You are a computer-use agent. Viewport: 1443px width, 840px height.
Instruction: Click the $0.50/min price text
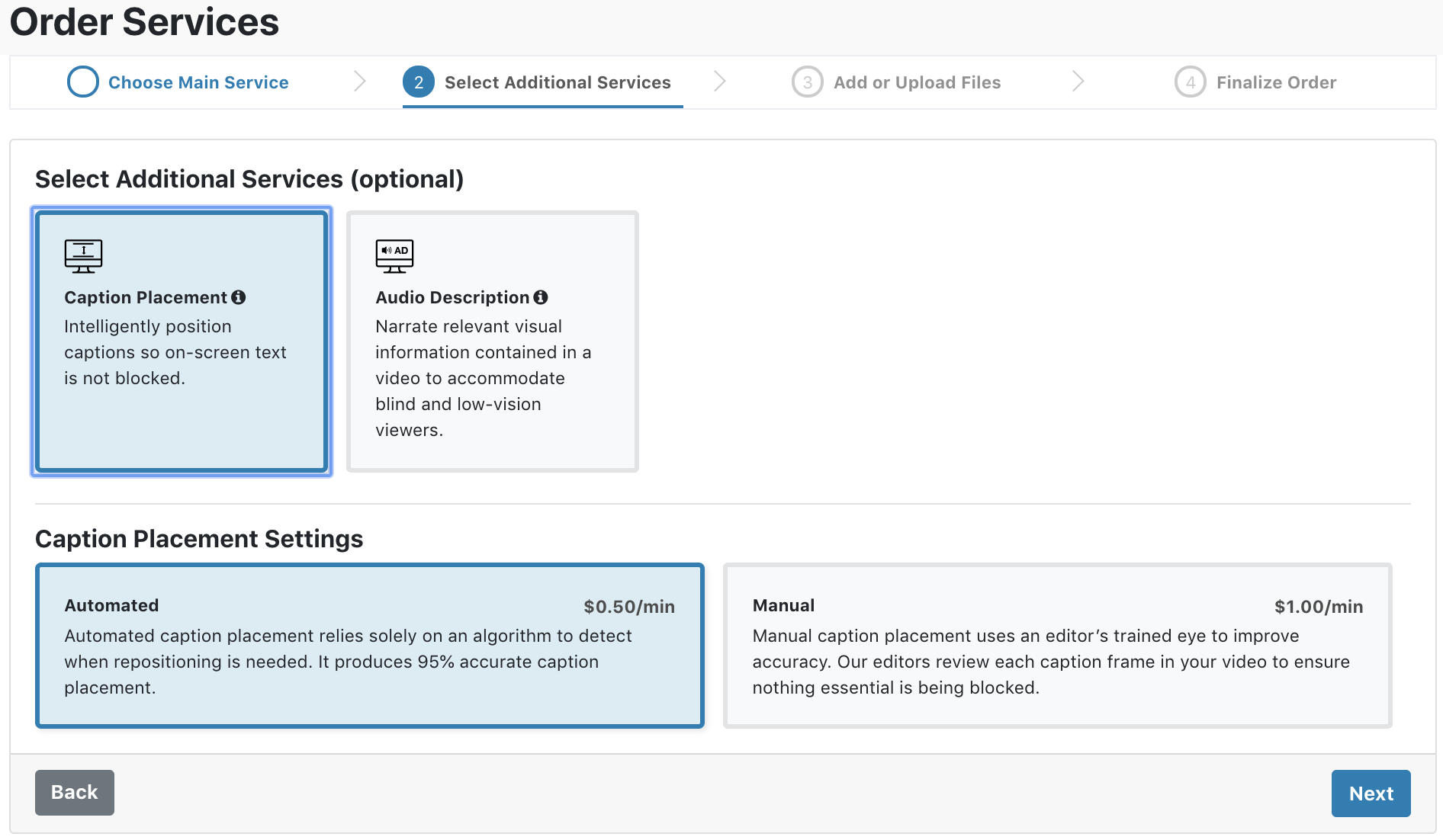point(629,607)
